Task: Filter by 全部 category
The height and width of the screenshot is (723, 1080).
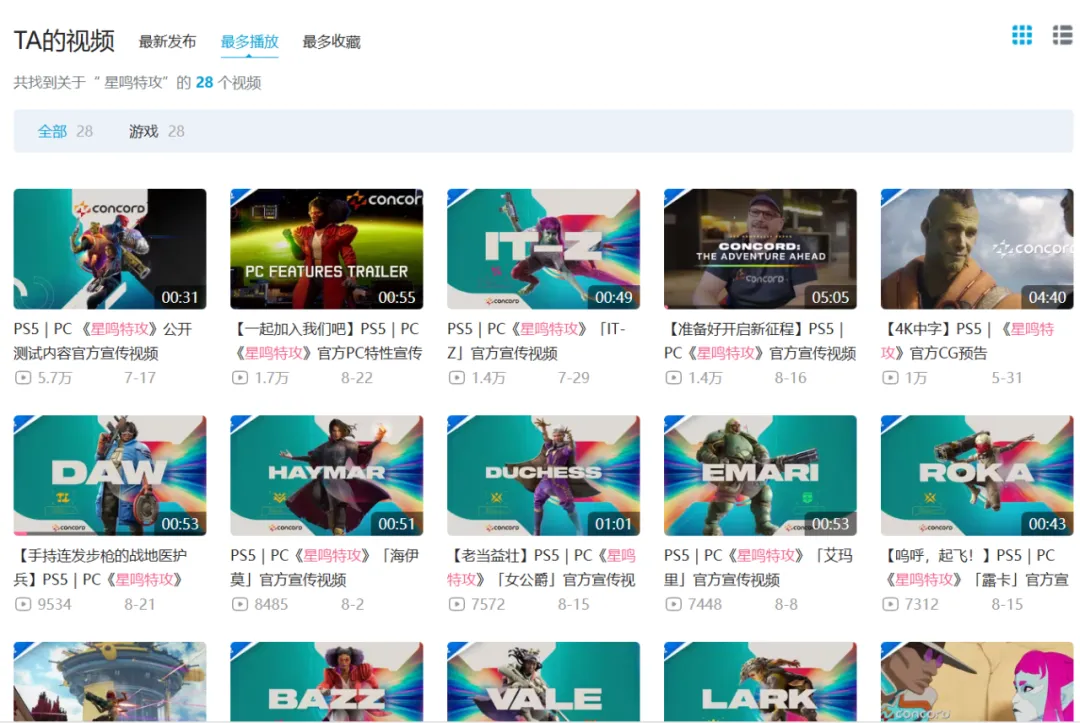Action: click(65, 132)
